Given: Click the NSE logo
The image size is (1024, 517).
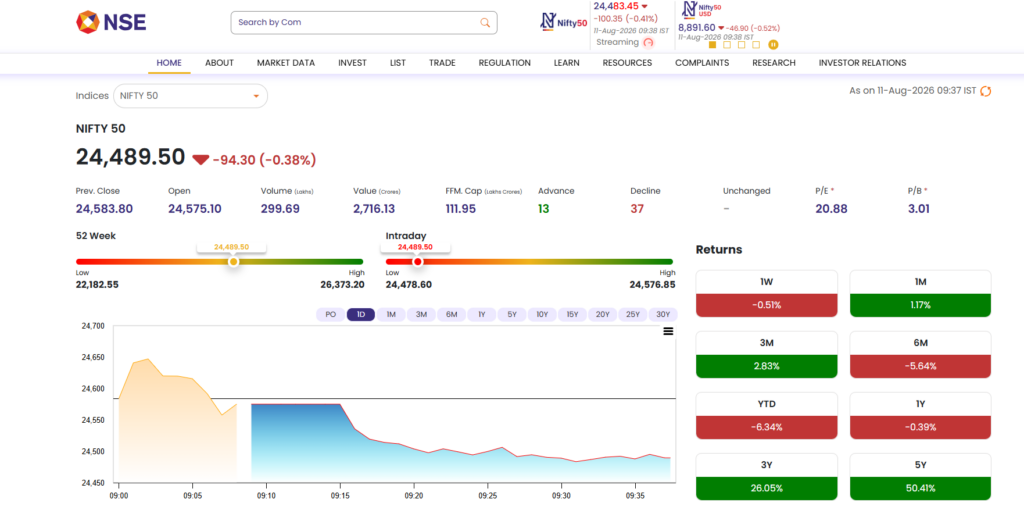Looking at the screenshot, I should tap(111, 22).
